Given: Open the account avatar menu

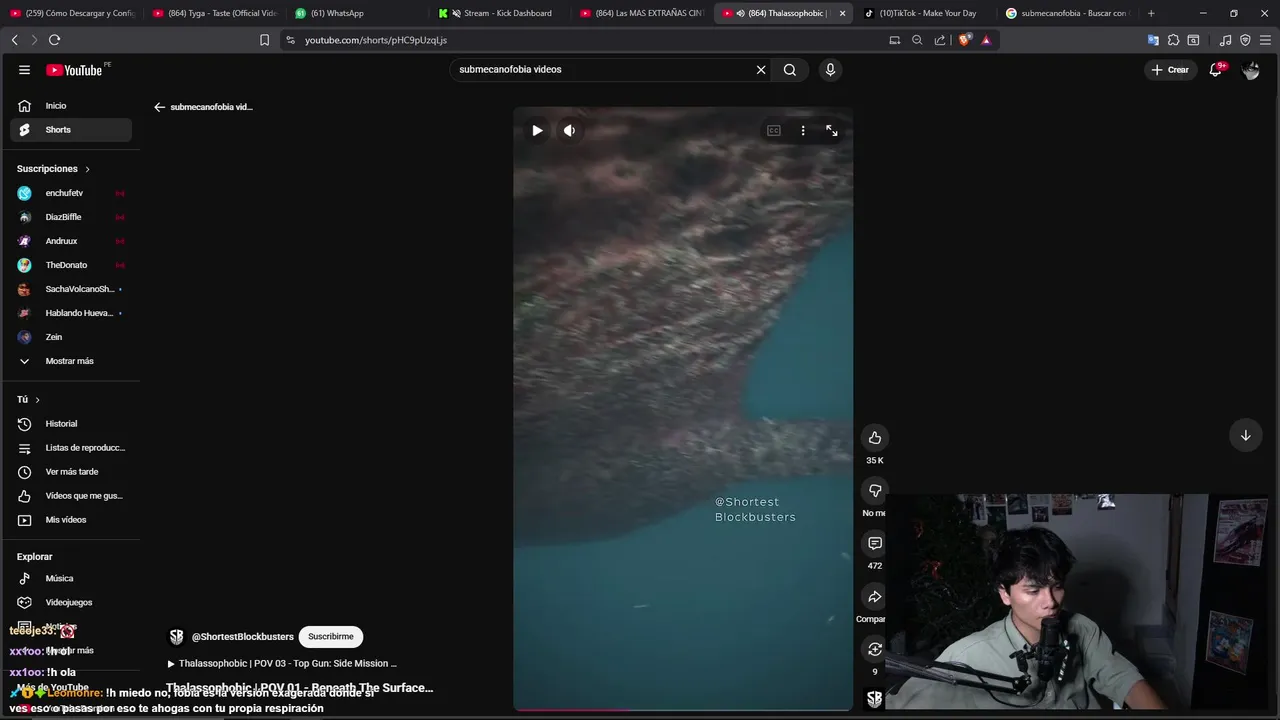Looking at the screenshot, I should pos(1251,70).
